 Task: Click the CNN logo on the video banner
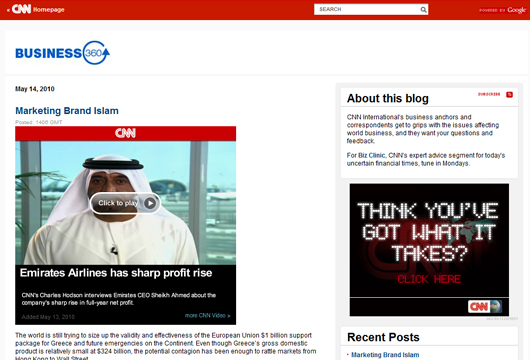(125, 133)
